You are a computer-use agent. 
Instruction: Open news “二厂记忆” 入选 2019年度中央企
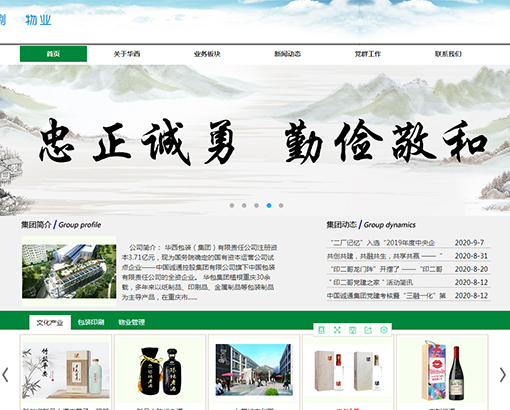[383, 243]
